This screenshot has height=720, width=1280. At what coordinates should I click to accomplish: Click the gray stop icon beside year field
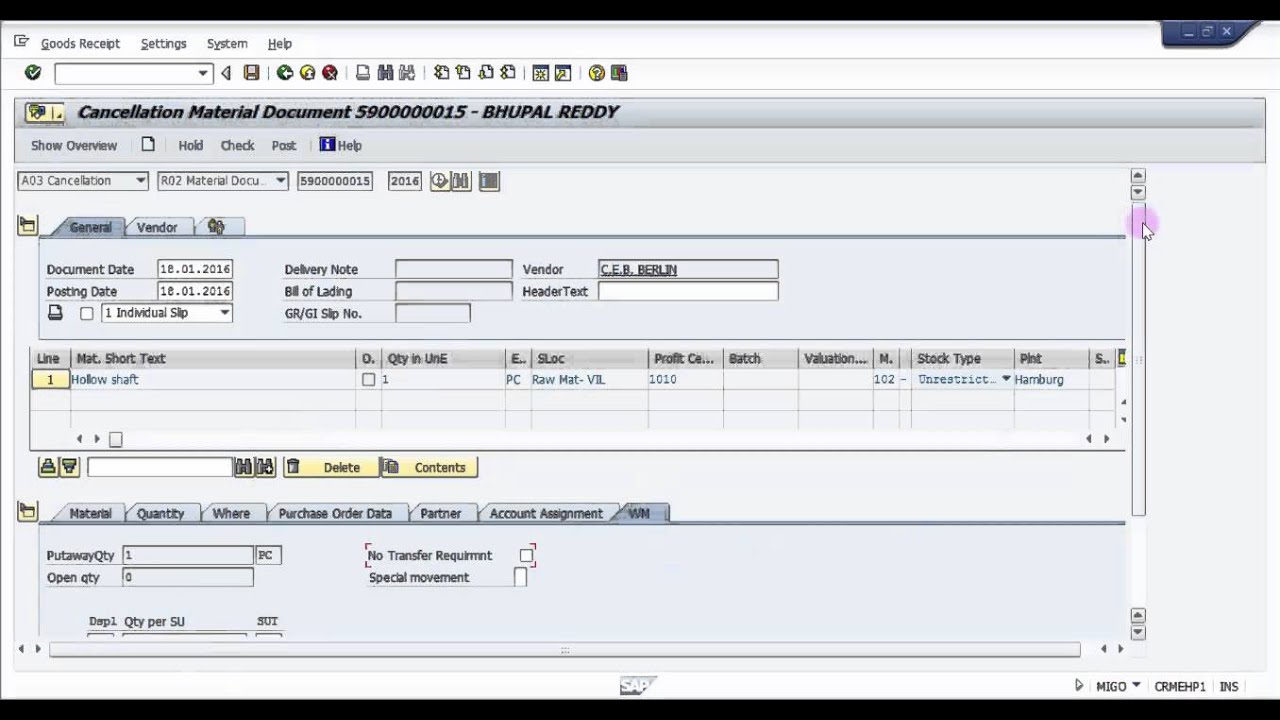(x=489, y=181)
